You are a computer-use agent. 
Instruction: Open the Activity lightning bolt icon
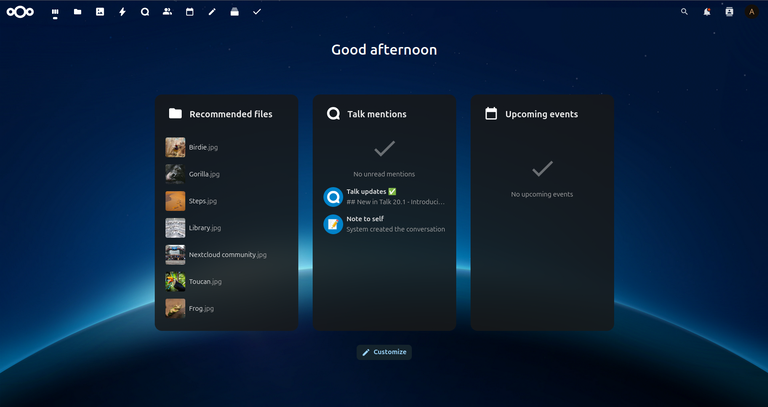coord(122,12)
